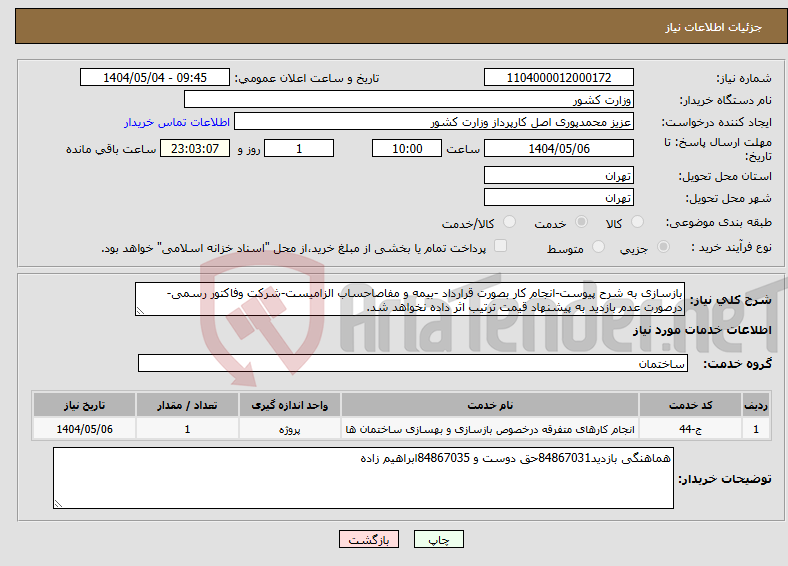The height and width of the screenshot is (566, 788).
Task: Click the نوع فرآیند خرید label
Action: (x=732, y=247)
